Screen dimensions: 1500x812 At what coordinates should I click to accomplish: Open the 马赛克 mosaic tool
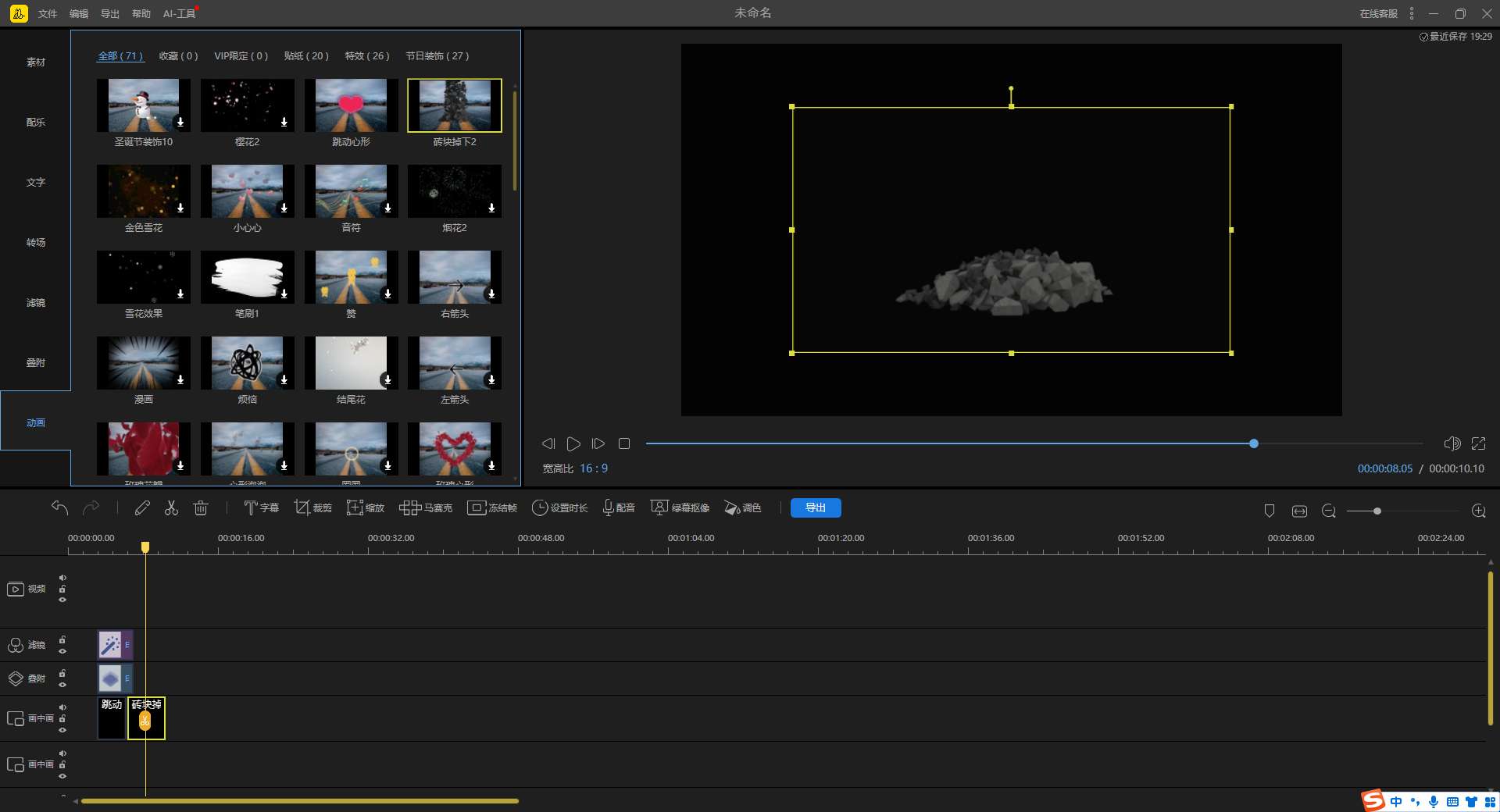[x=426, y=508]
